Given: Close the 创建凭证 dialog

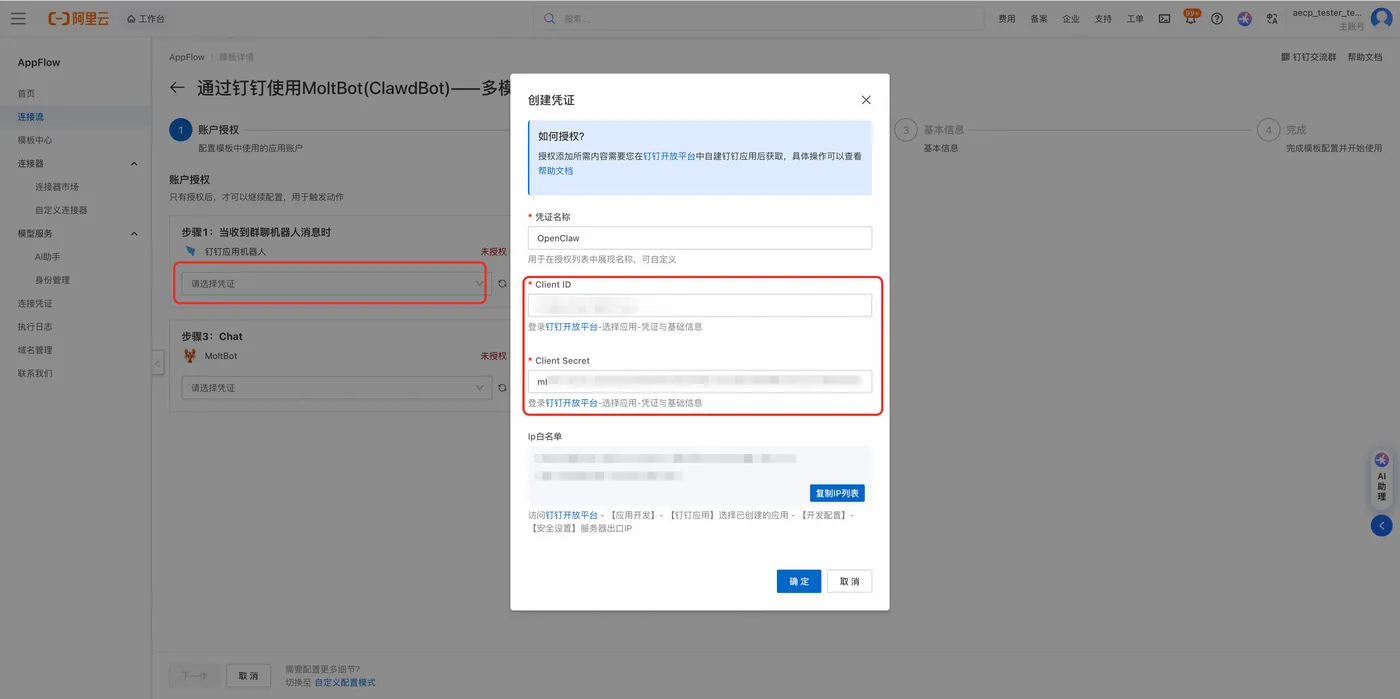Looking at the screenshot, I should 866,100.
